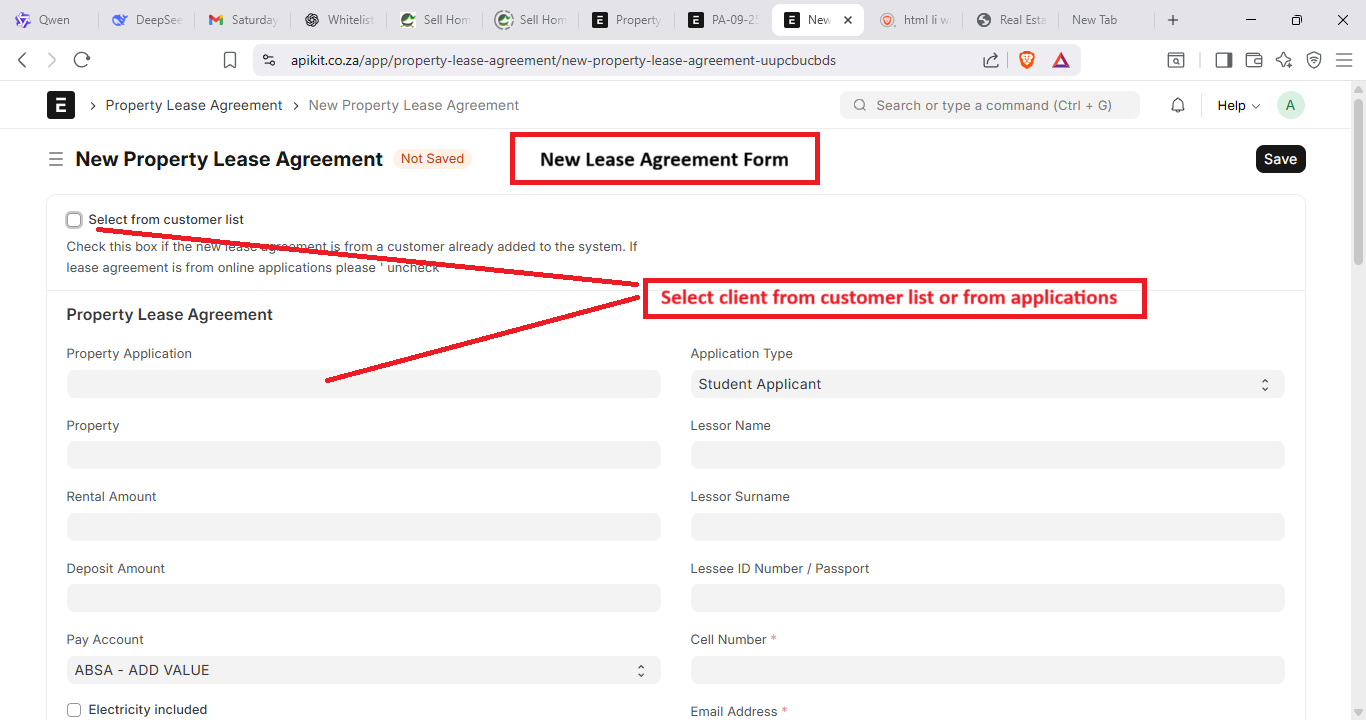The width and height of the screenshot is (1366, 720).
Task: Switch to the Gmail 'Saturday' tab
Action: tap(243, 20)
